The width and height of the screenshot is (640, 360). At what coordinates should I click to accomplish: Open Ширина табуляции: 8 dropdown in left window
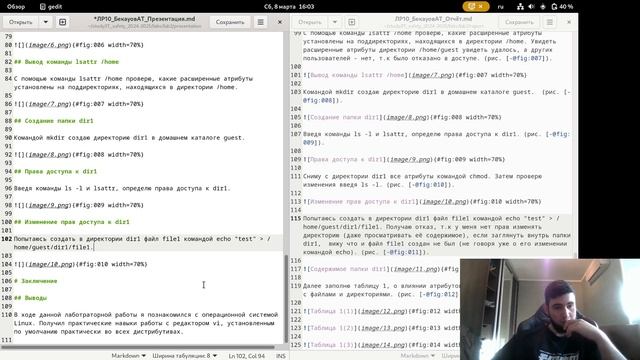184,356
